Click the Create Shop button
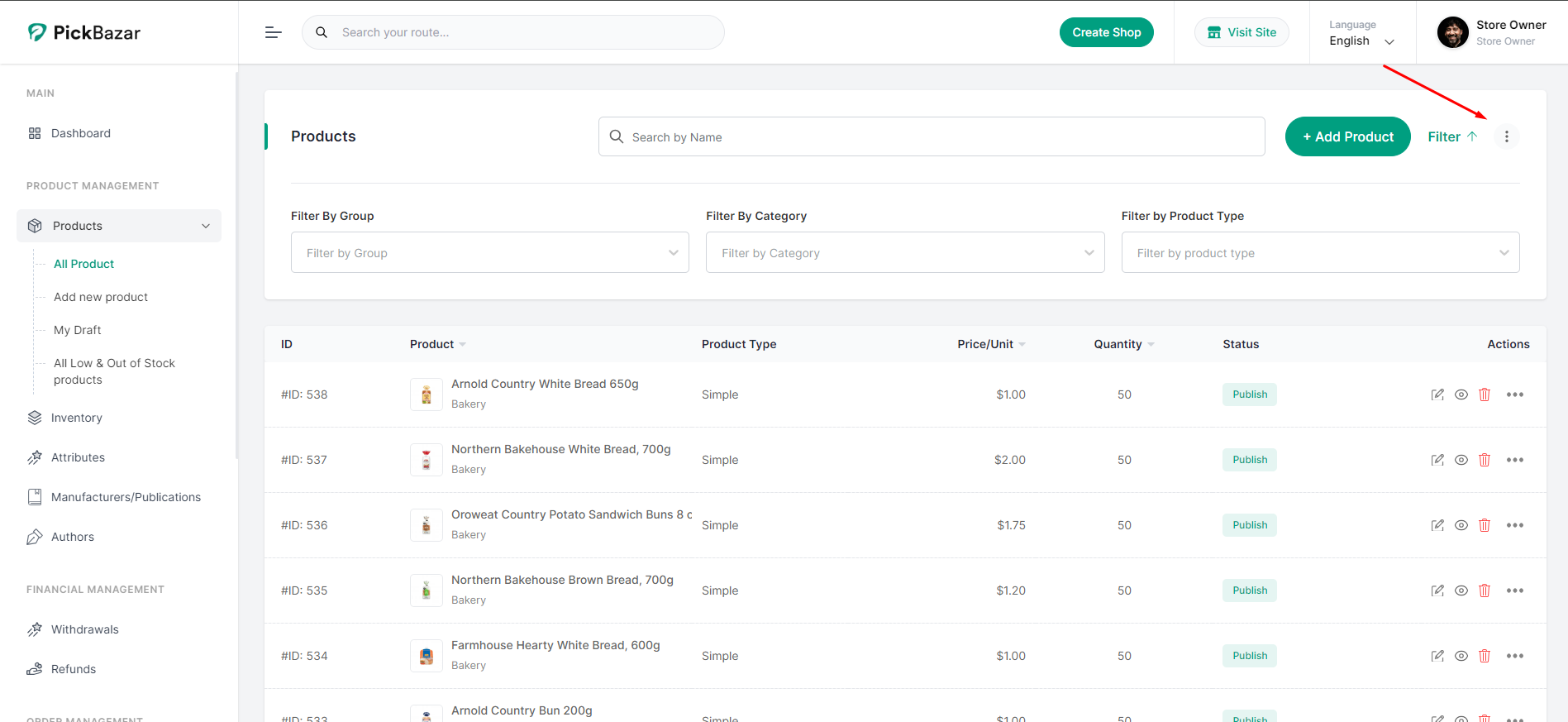Viewport: 1568px width, 722px height. click(x=1106, y=32)
